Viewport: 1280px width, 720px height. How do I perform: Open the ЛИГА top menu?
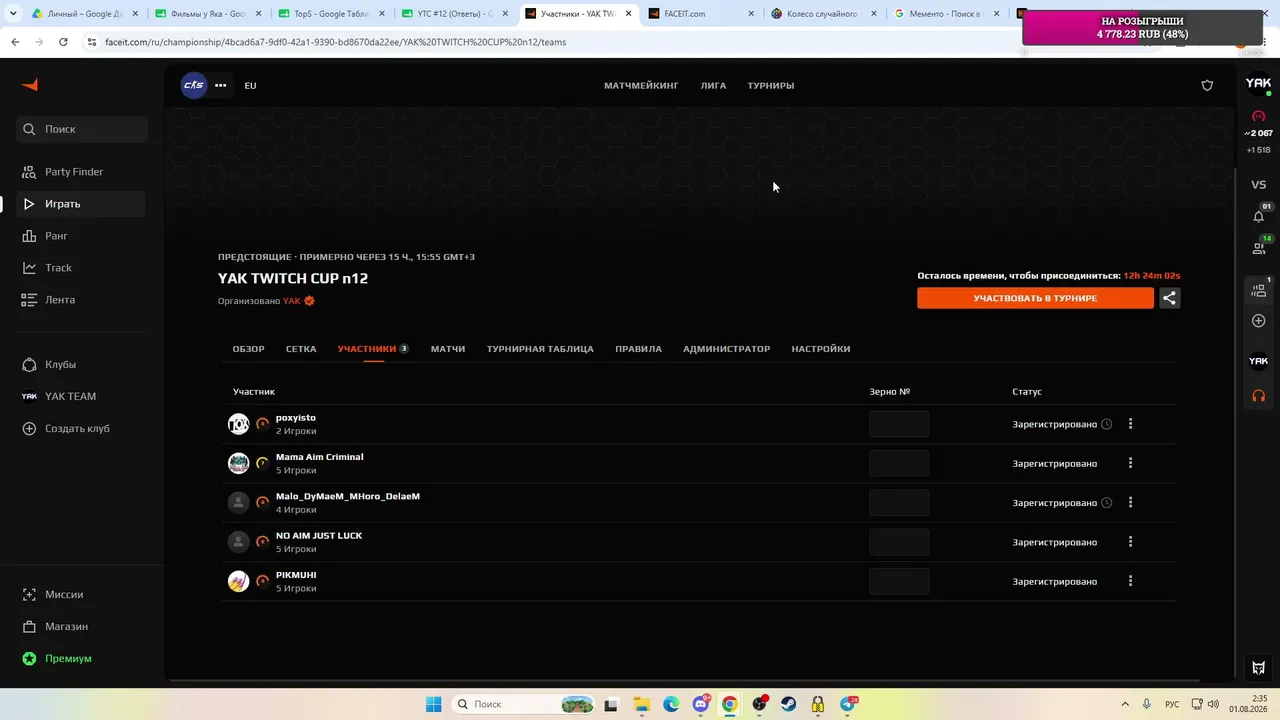[713, 86]
